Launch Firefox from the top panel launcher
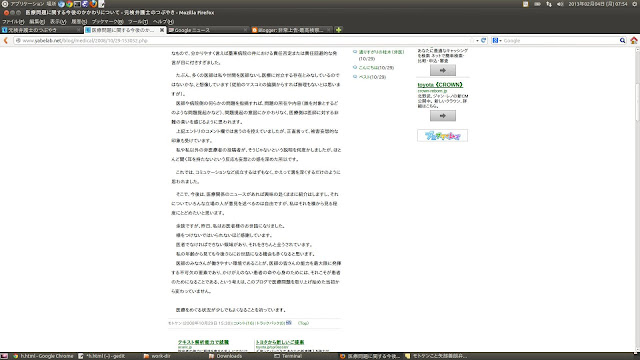The width and height of the screenshot is (640, 360). 93,4
